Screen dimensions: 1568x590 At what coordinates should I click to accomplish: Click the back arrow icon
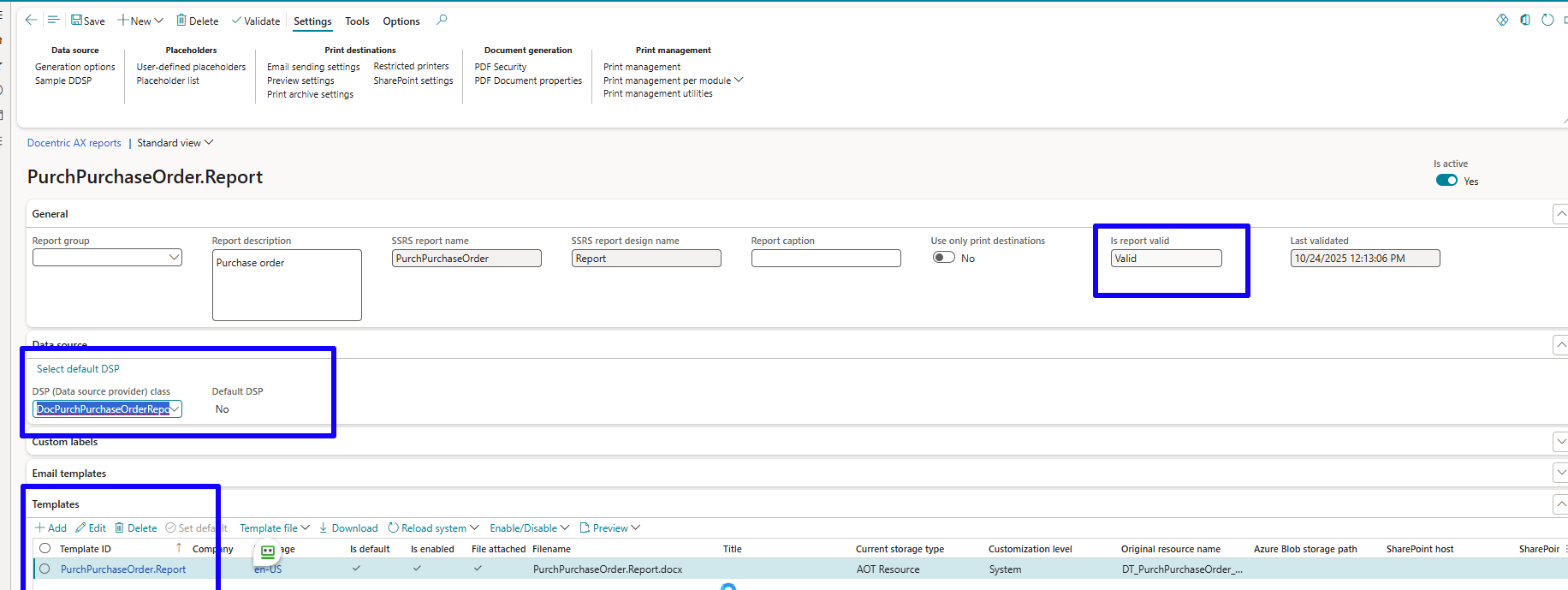(31, 20)
